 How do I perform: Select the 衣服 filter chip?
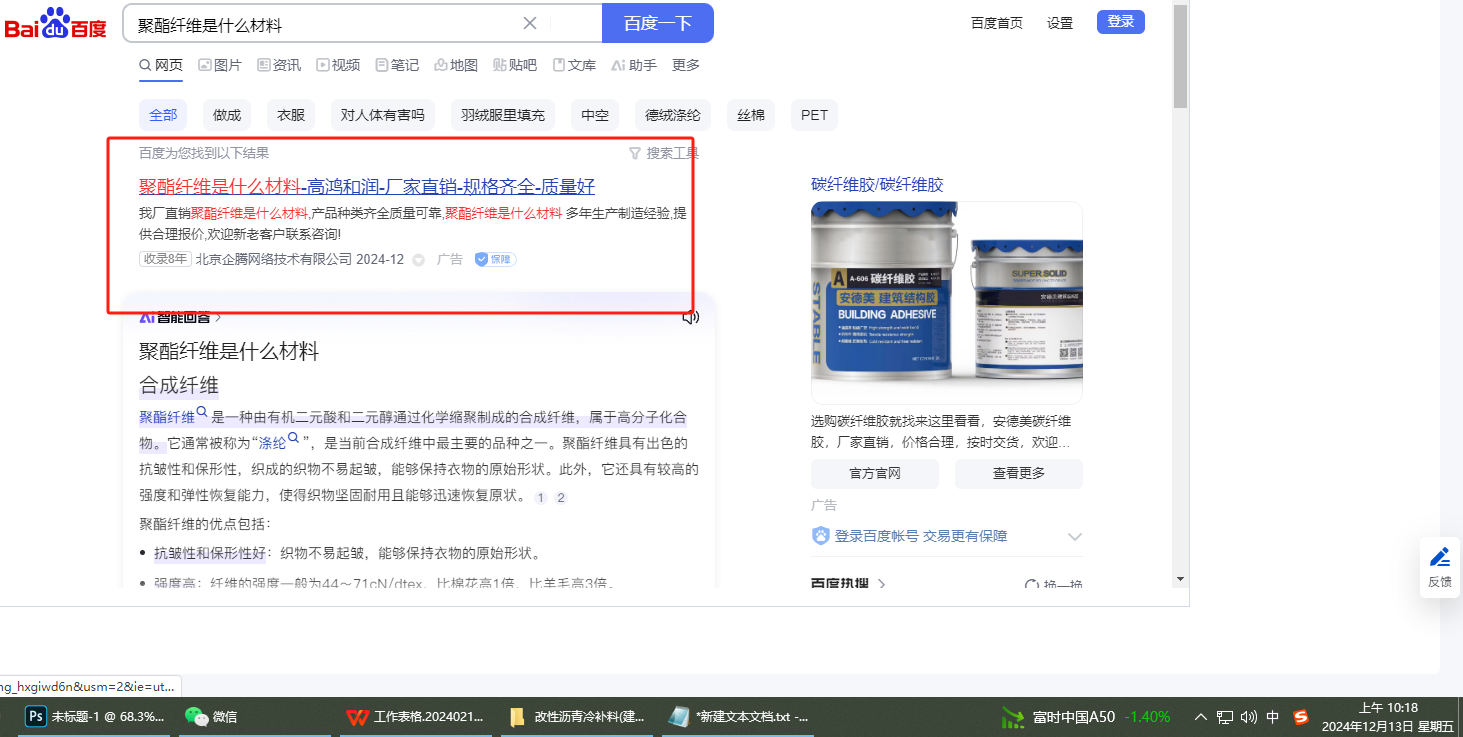point(291,115)
